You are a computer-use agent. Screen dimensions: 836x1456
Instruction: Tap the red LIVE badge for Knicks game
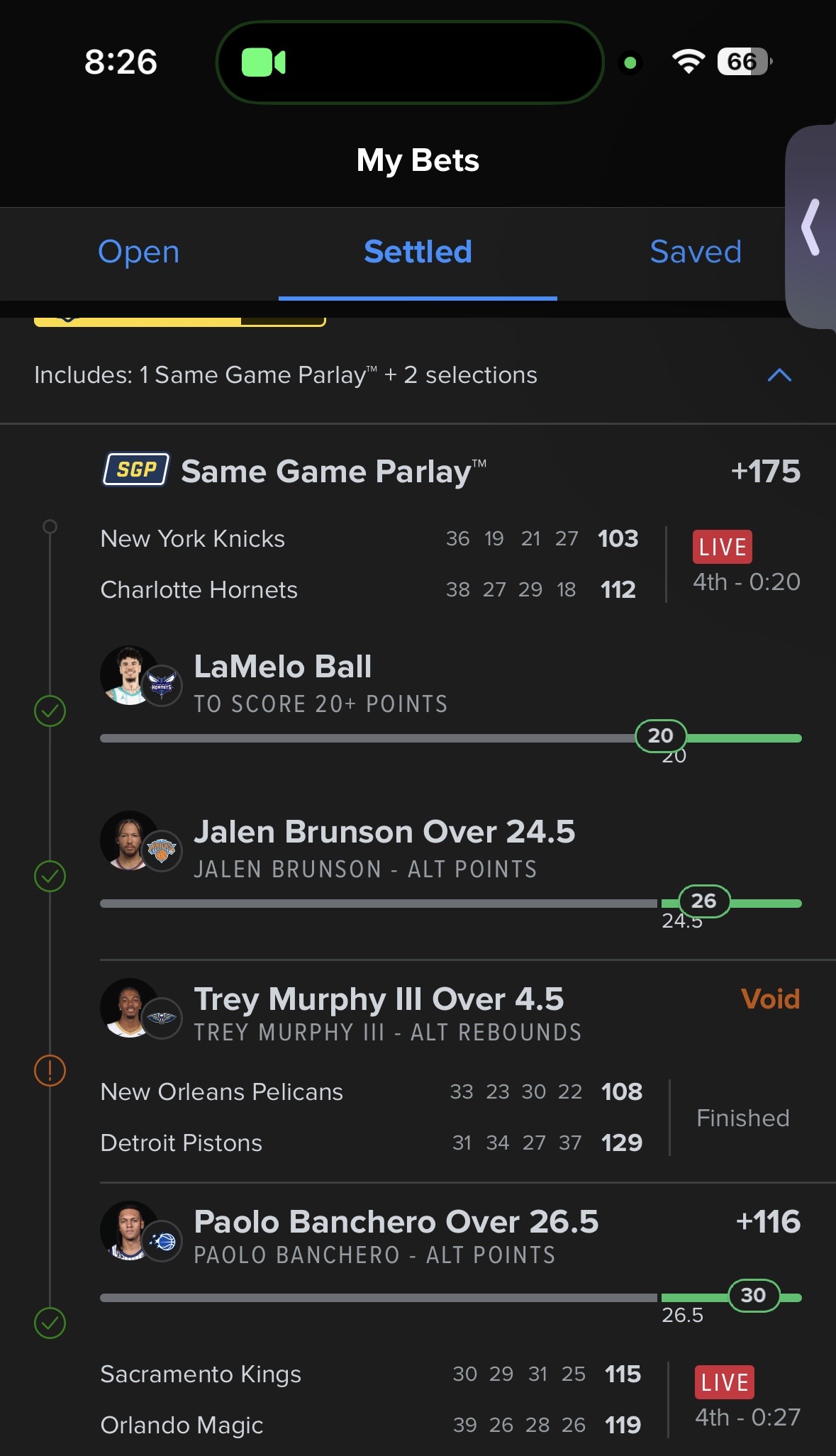click(x=722, y=547)
